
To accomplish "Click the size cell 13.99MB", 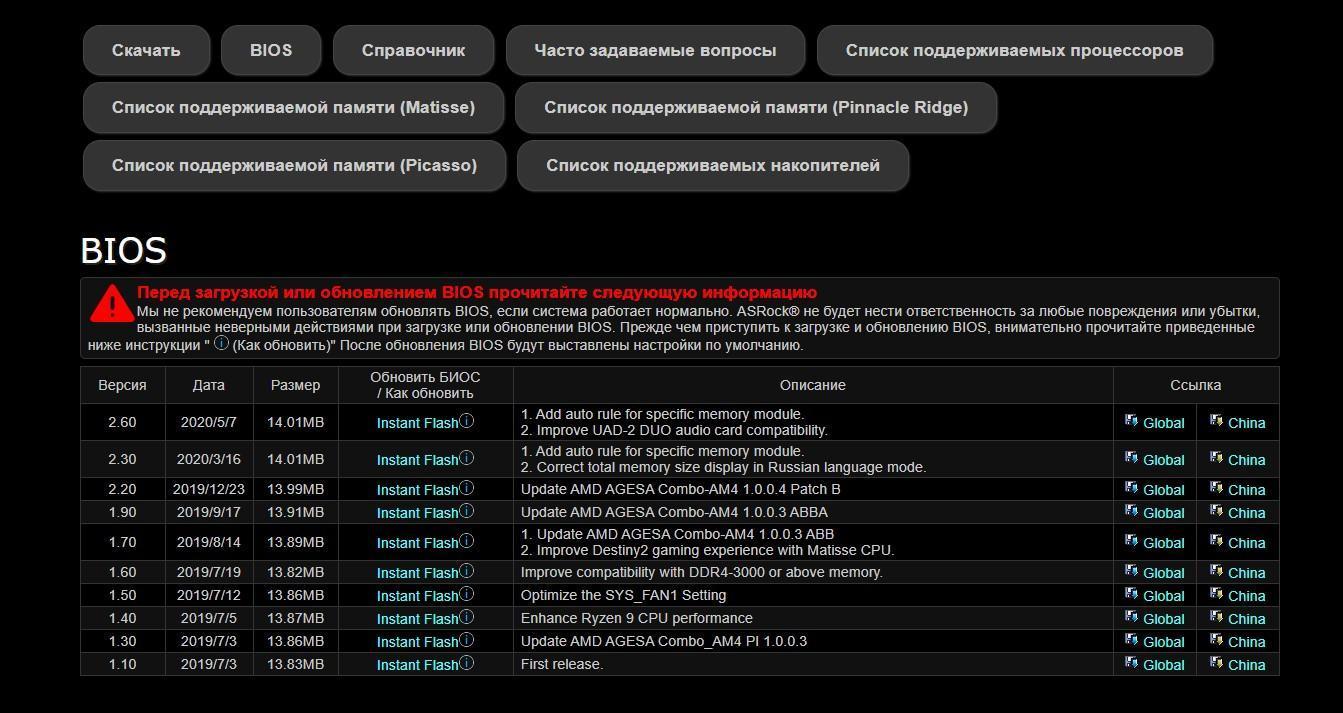I will coord(295,489).
